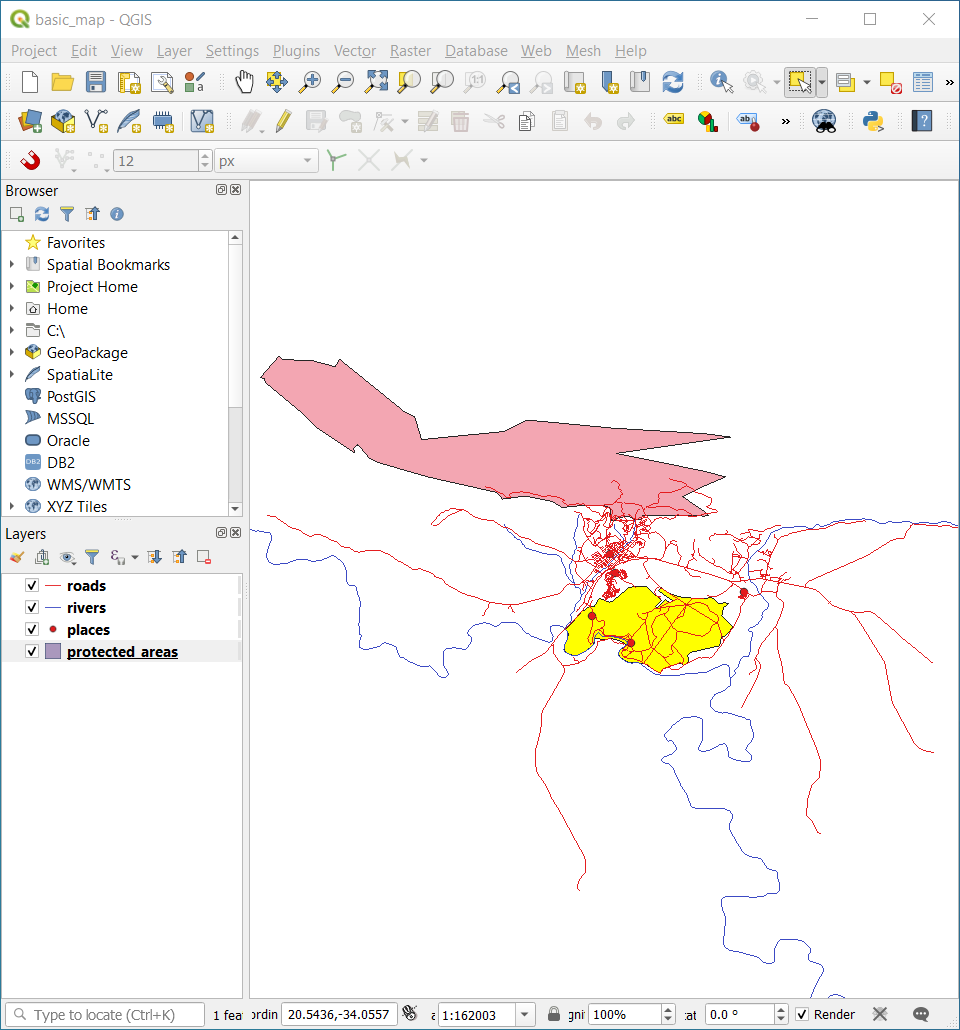Viewport: 960px width, 1030px height.
Task: Open the snapping units px dropdown
Action: (x=266, y=160)
